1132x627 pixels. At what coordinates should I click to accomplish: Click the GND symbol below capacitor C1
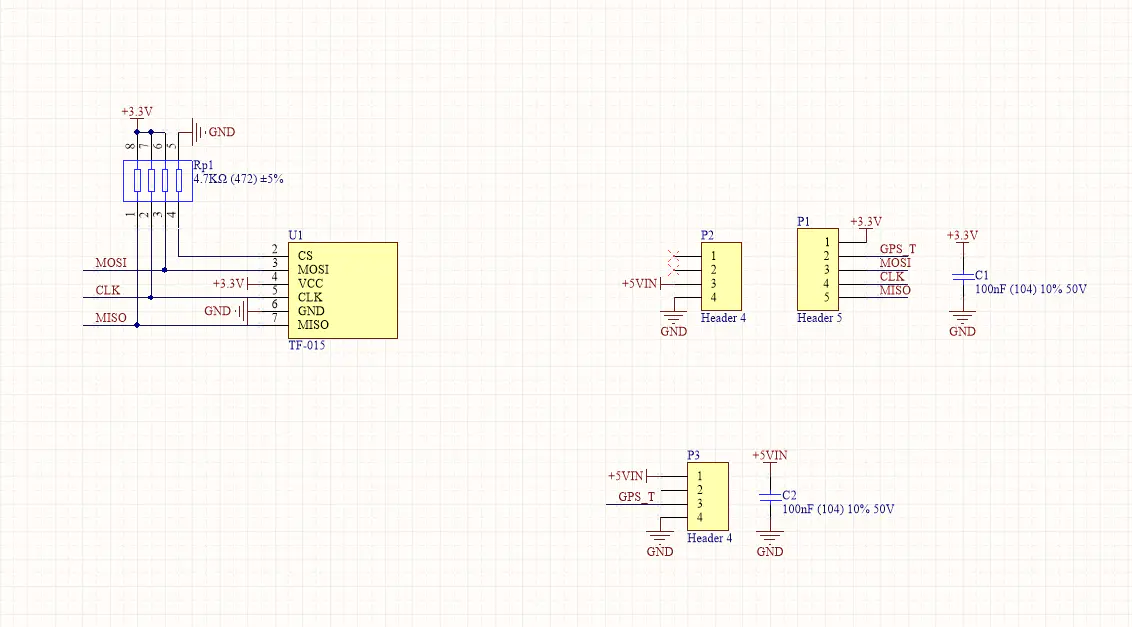click(x=962, y=322)
